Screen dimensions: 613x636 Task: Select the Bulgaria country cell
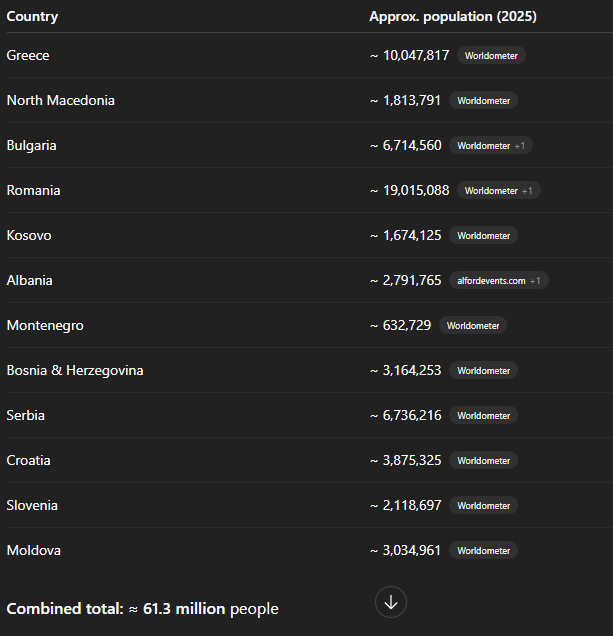pos(32,146)
